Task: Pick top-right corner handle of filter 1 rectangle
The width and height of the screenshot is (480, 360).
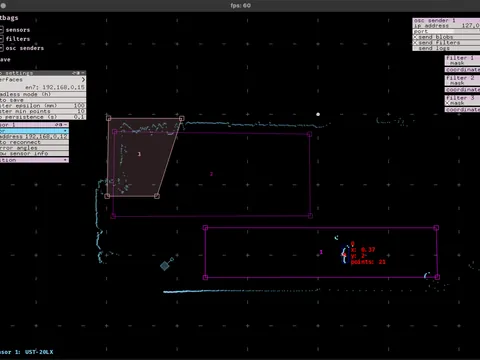Action: pyautogui.click(x=436, y=228)
